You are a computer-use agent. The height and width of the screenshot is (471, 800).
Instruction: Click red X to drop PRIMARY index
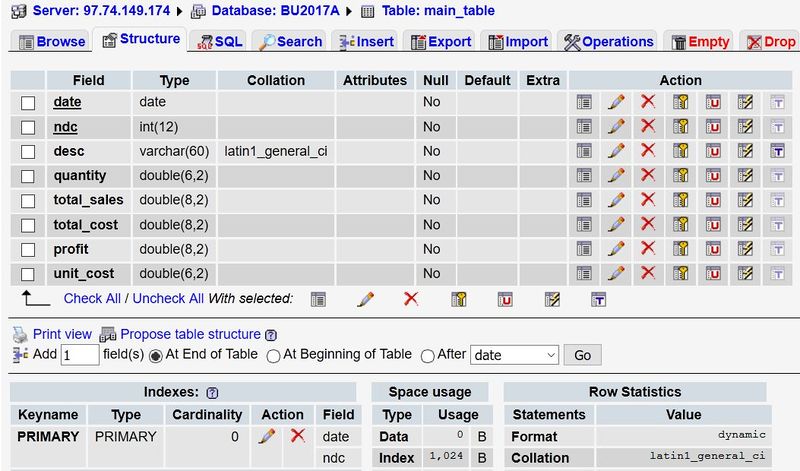pos(297,436)
